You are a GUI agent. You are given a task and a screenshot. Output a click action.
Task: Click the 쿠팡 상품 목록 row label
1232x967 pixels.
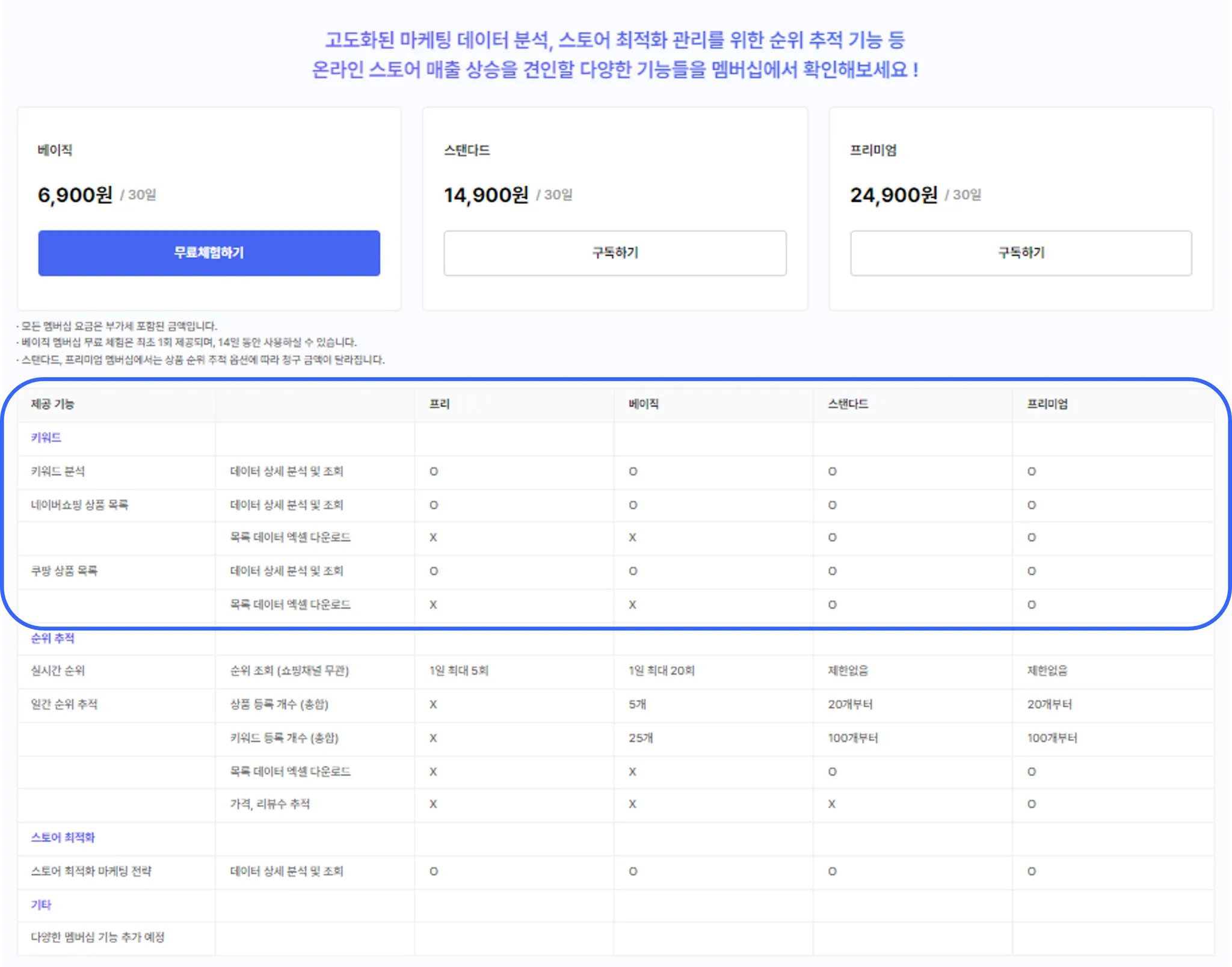click(x=64, y=571)
